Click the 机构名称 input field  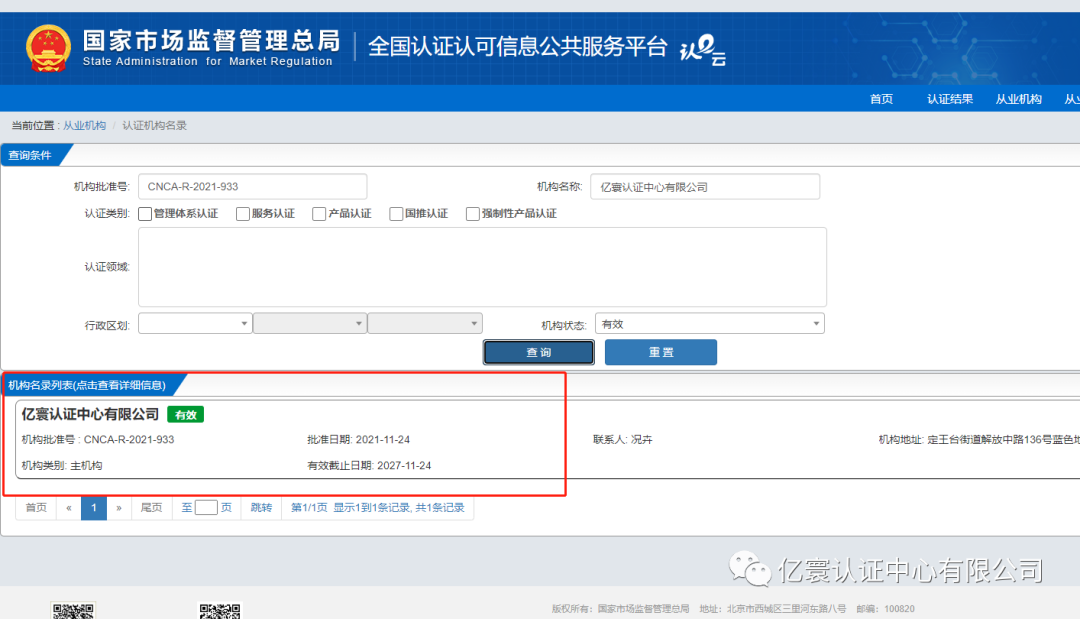(x=705, y=187)
